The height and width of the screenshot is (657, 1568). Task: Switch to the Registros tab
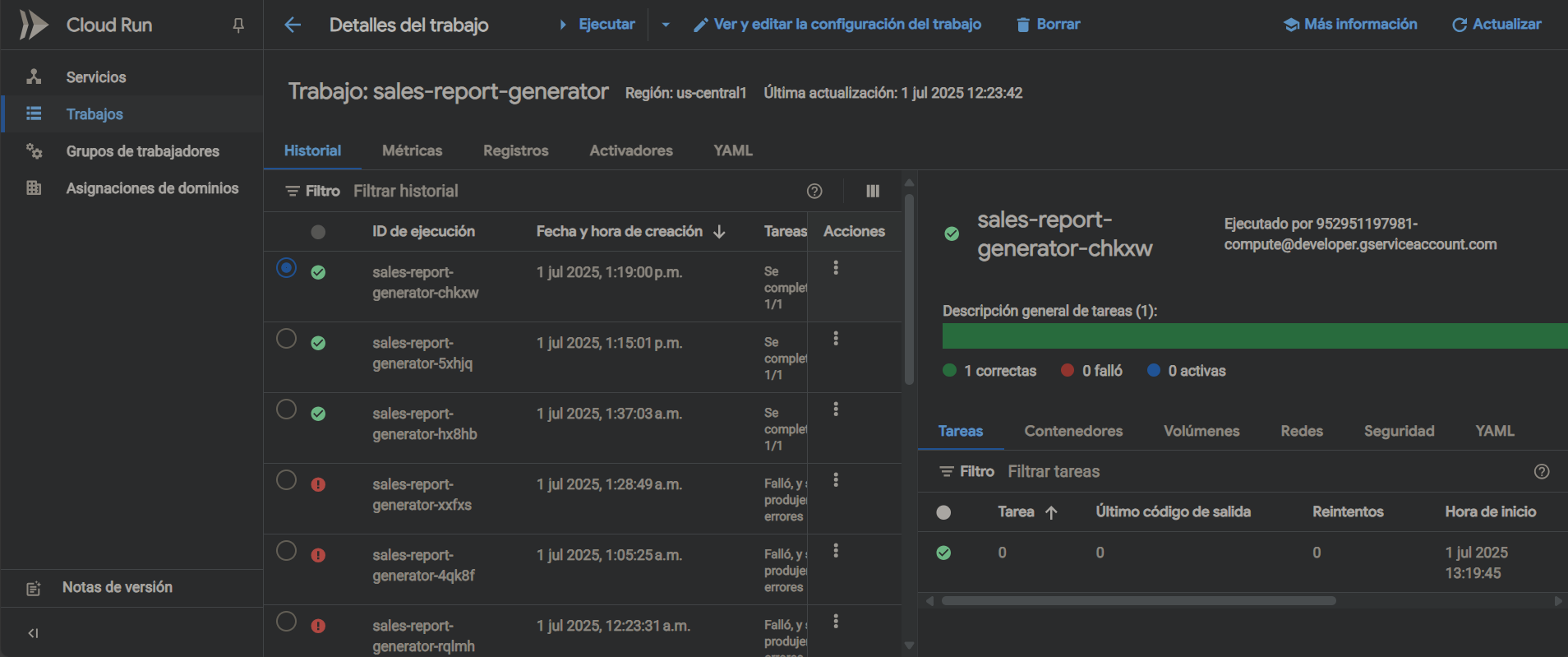click(x=515, y=150)
